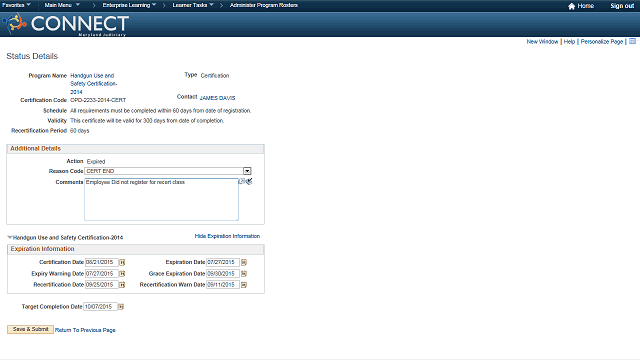Click Personalize Page link
The height and width of the screenshot is (360, 640).
click(x=602, y=42)
